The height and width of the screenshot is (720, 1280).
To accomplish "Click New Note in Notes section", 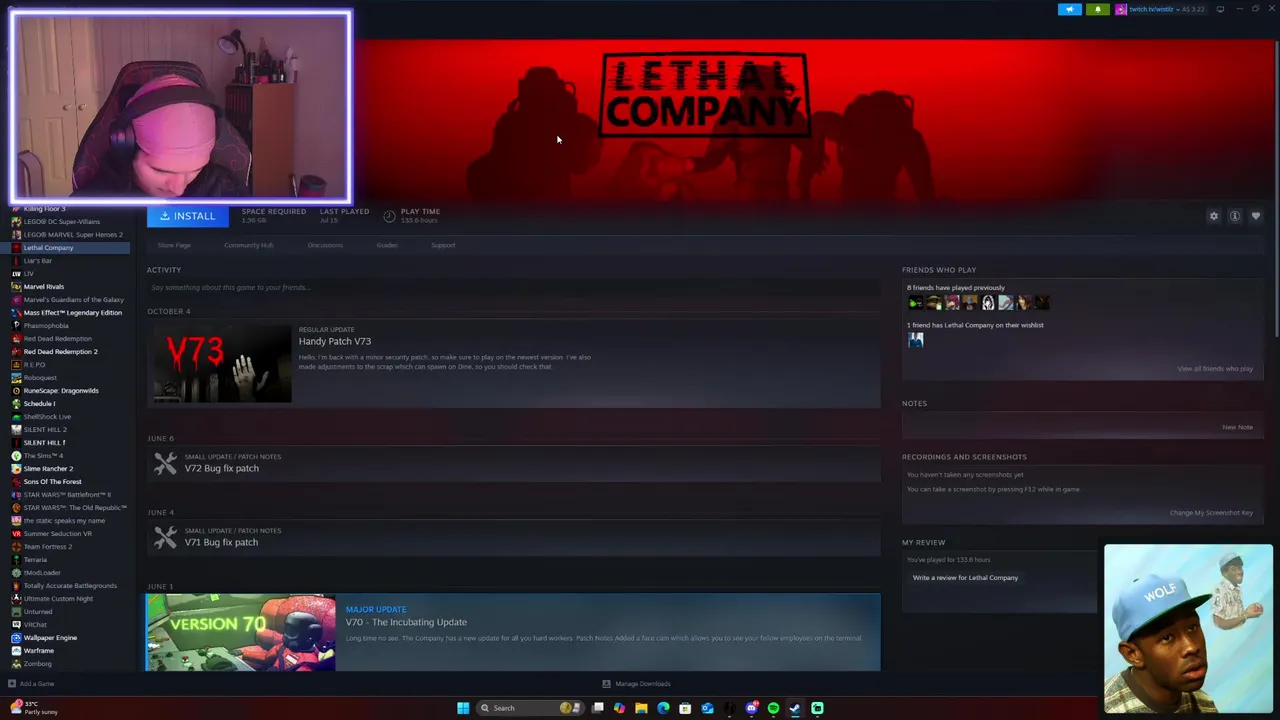I will [1237, 427].
